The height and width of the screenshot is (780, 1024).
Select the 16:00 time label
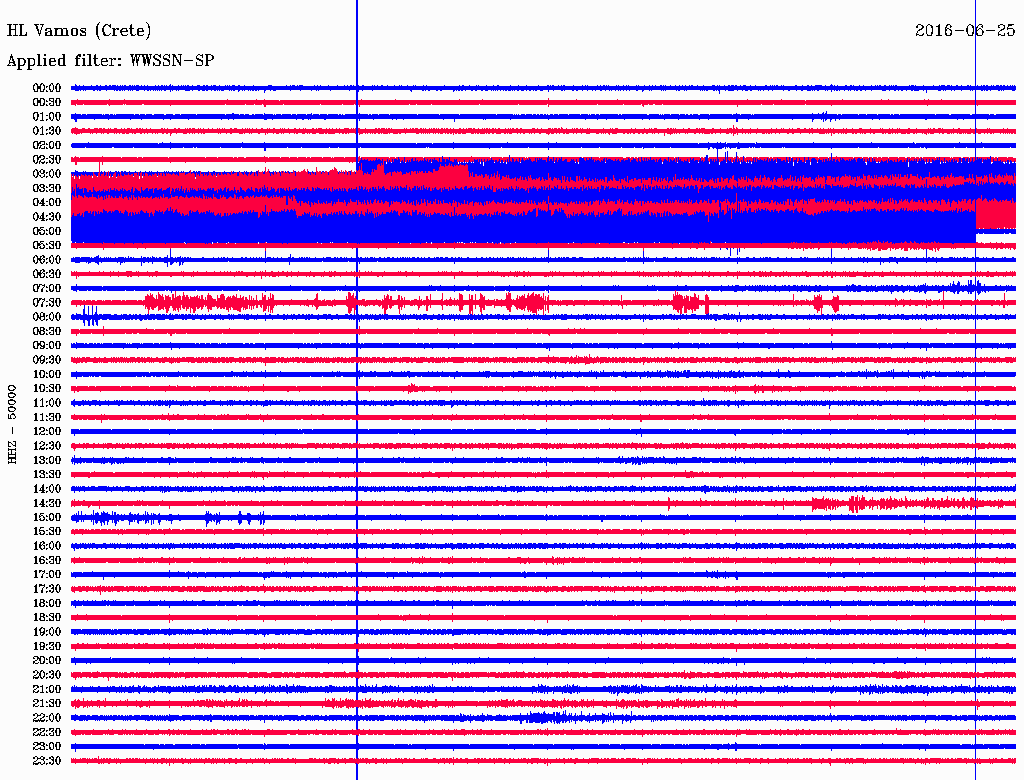point(47,546)
